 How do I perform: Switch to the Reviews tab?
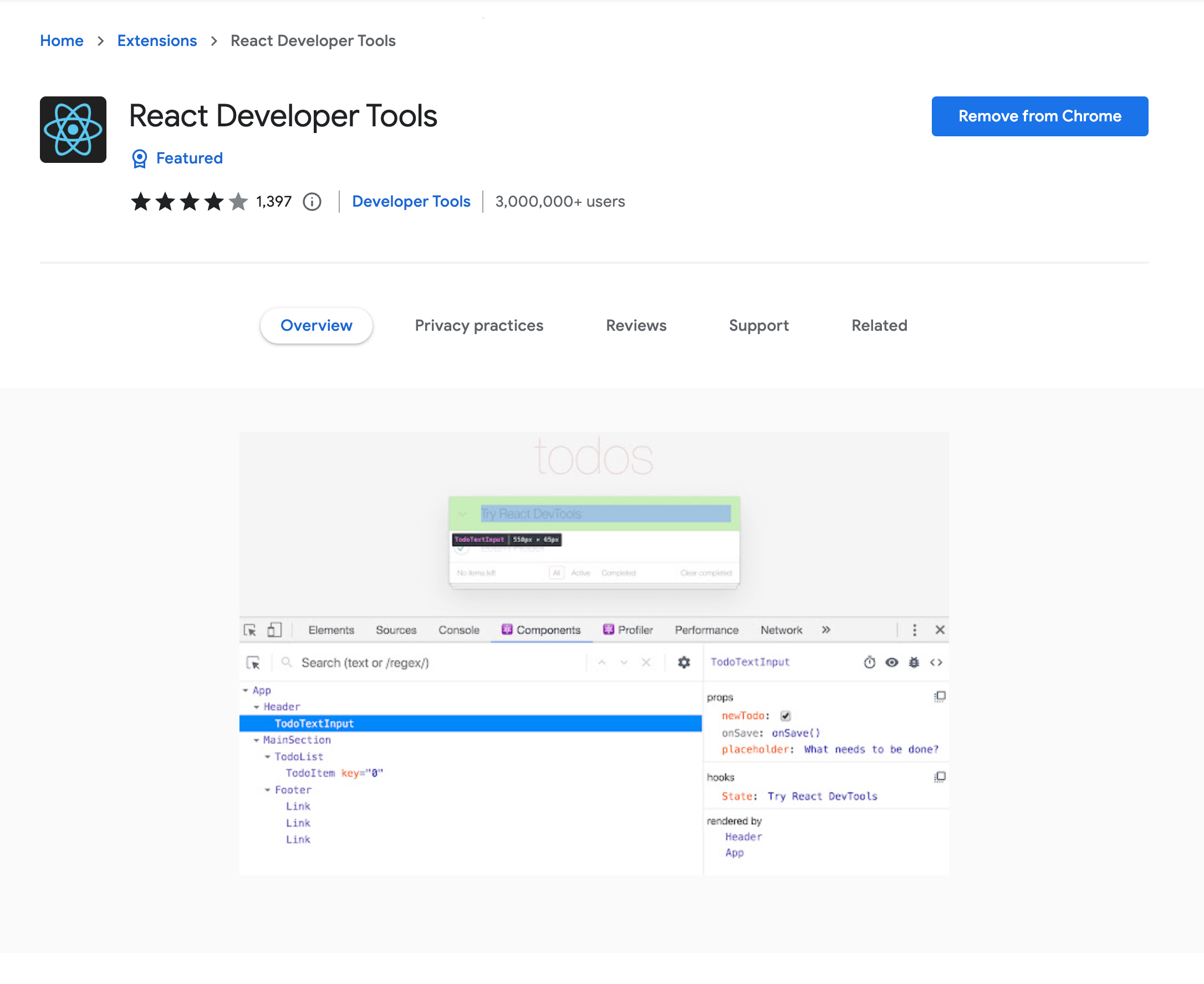click(x=636, y=325)
